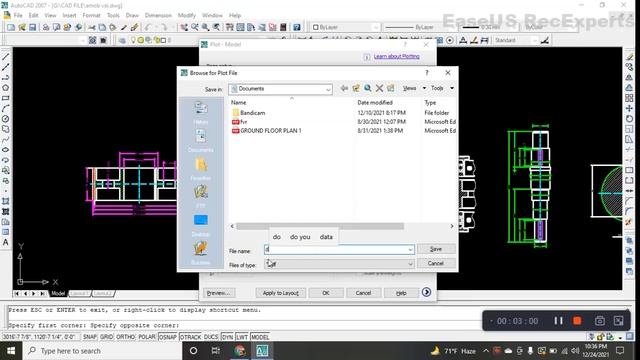Image resolution: width=640 pixels, height=360 pixels.
Task: Click the Pan realtime icon in AutoCAD toolbar
Action: [x=184, y=27]
